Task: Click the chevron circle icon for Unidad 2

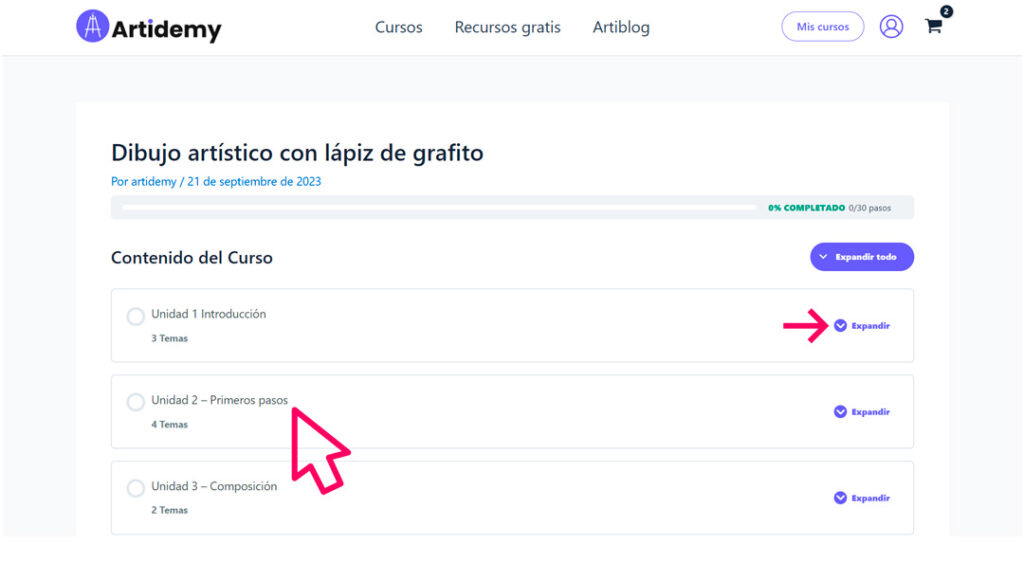Action: coord(840,412)
